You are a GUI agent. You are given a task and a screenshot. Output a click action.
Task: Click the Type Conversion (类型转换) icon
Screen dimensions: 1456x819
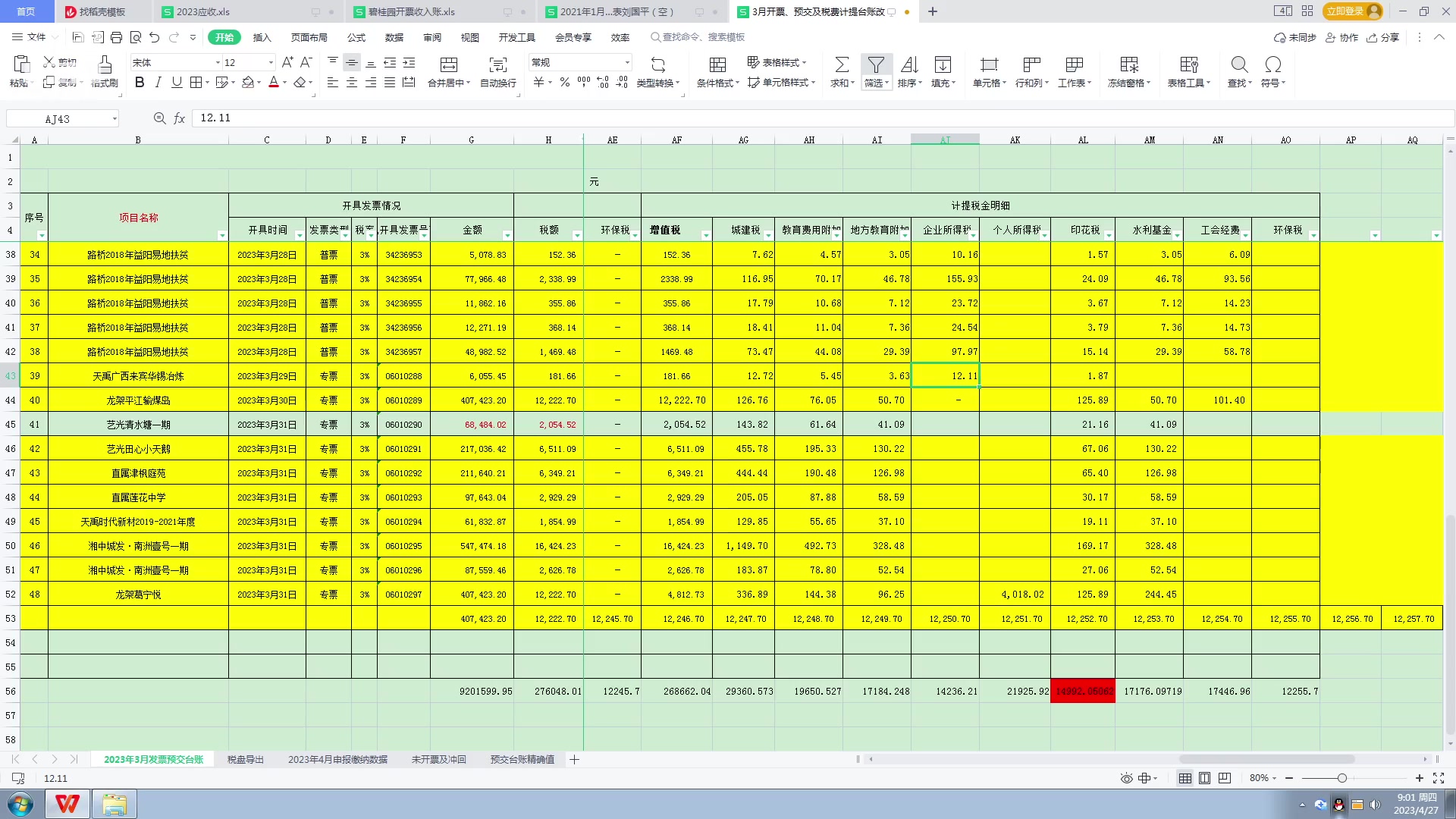[x=657, y=64]
